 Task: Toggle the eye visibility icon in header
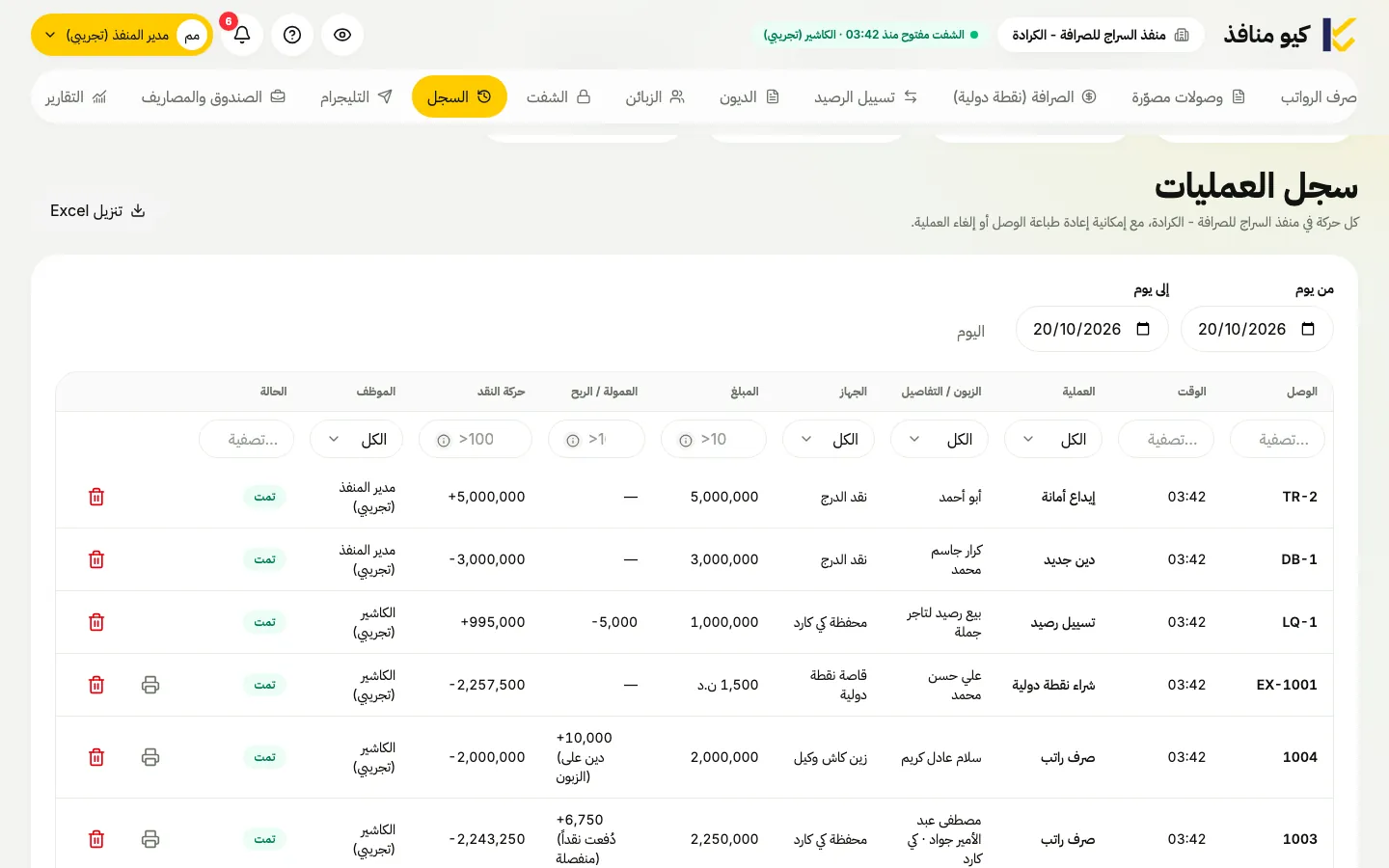click(342, 35)
